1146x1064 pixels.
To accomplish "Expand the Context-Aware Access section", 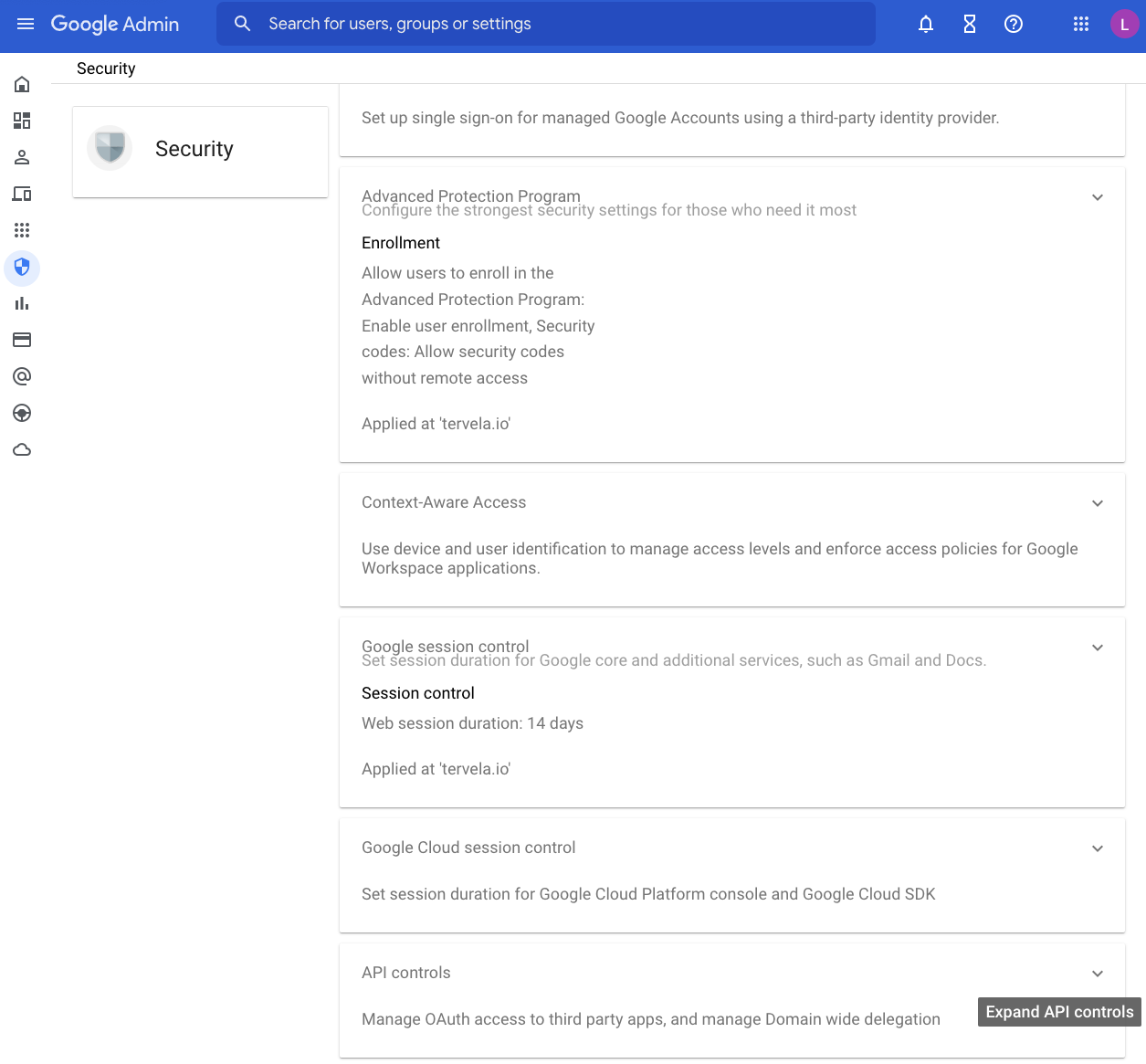I will tap(1098, 503).
